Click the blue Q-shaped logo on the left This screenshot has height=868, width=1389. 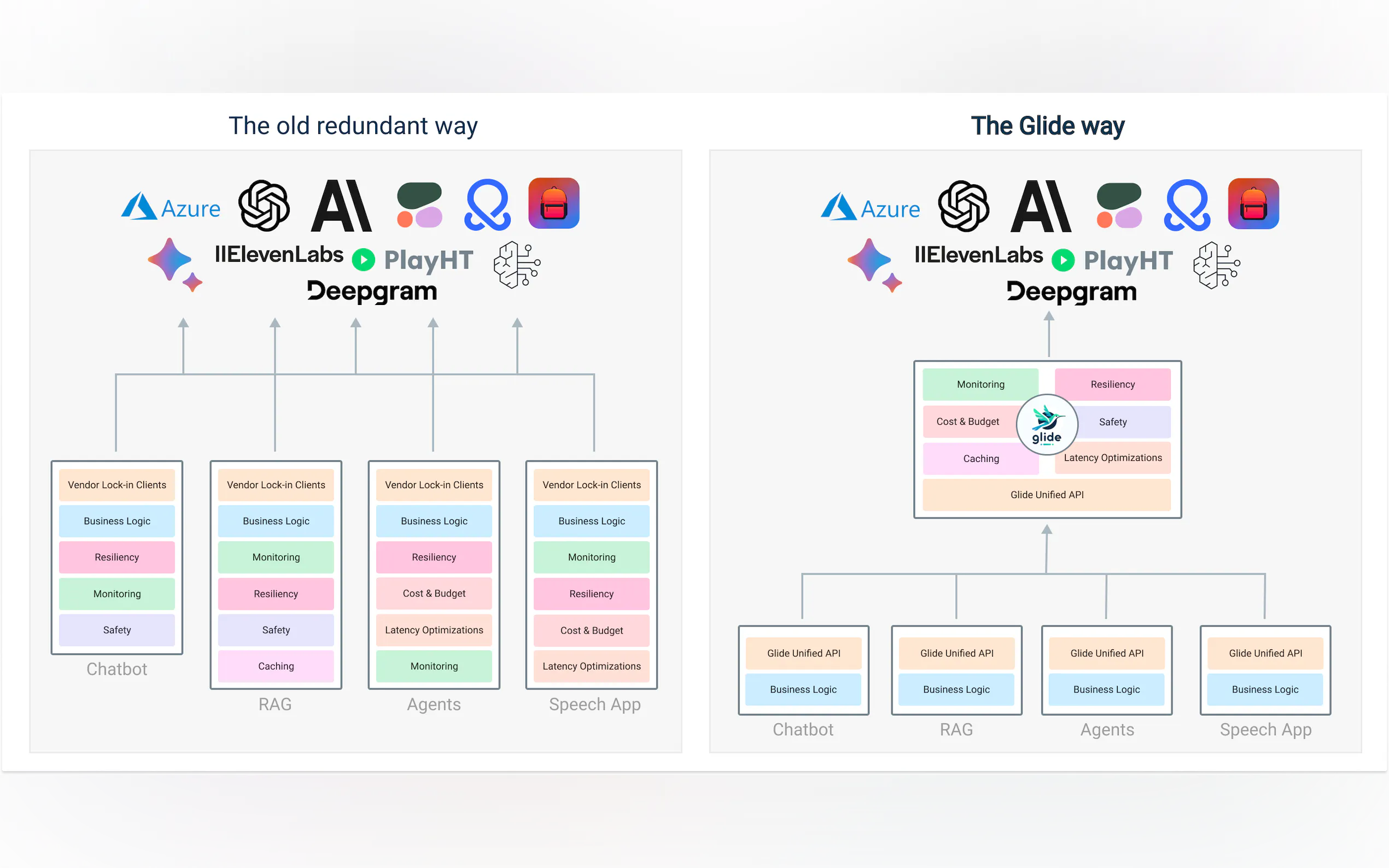487,205
